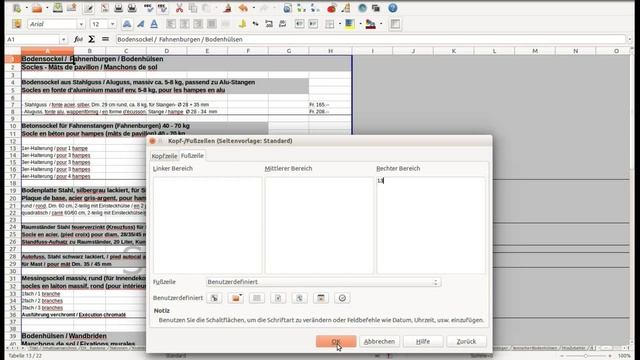This screenshot has height=360, width=640.
Task: Open Styles and Formatting
Action: (x=17, y=24)
